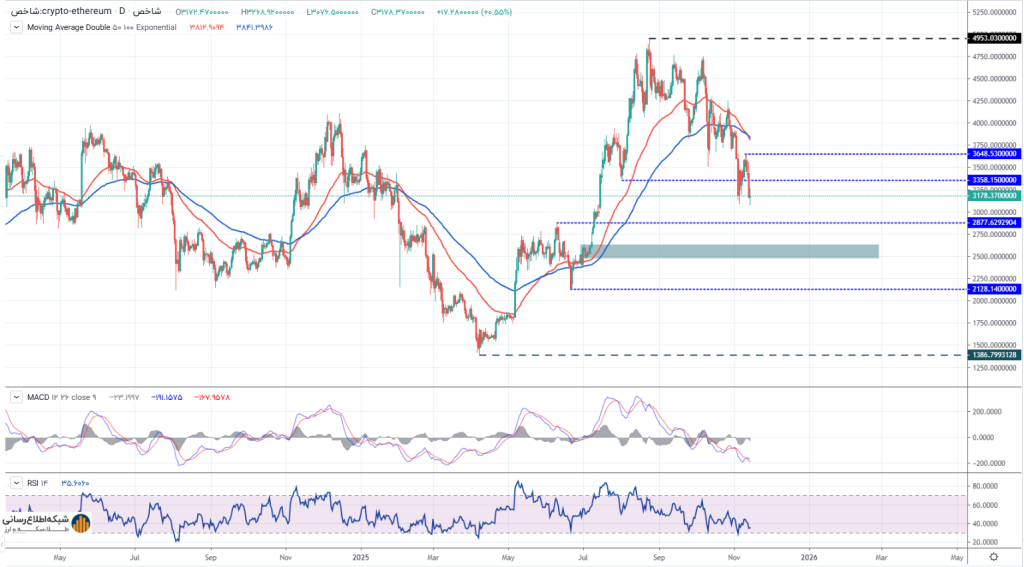Image resolution: width=1024 pixels, height=567 pixels.
Task: Click the 3358.15 blue price level tag
Action: pyautogui.click(x=994, y=180)
